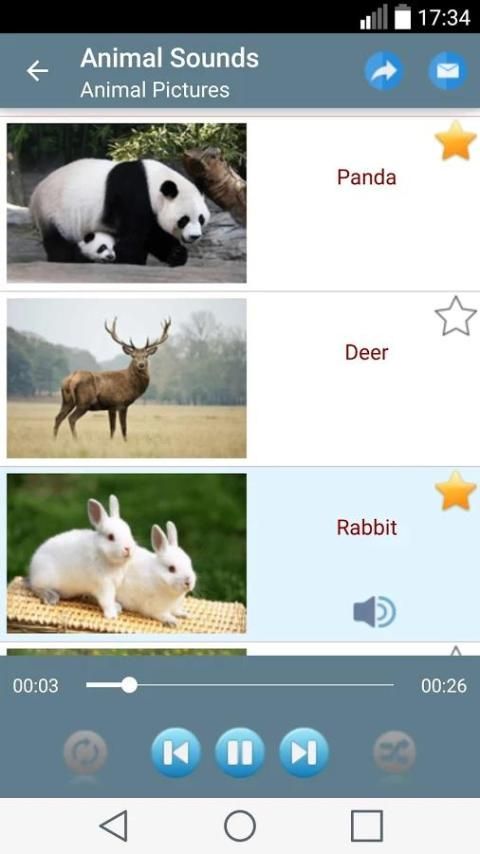480x854 pixels.
Task: Unfavorite the Panda star
Action: [x=455, y=141]
